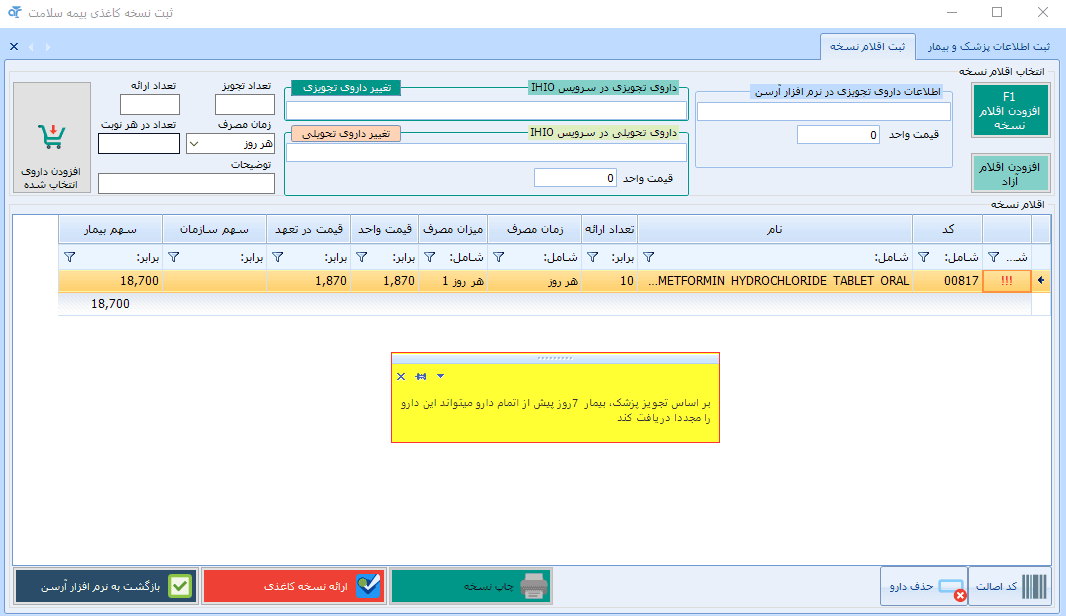The width and height of the screenshot is (1066, 616).
Task: Click the تعداد ارائه column header
Action: coord(610,229)
